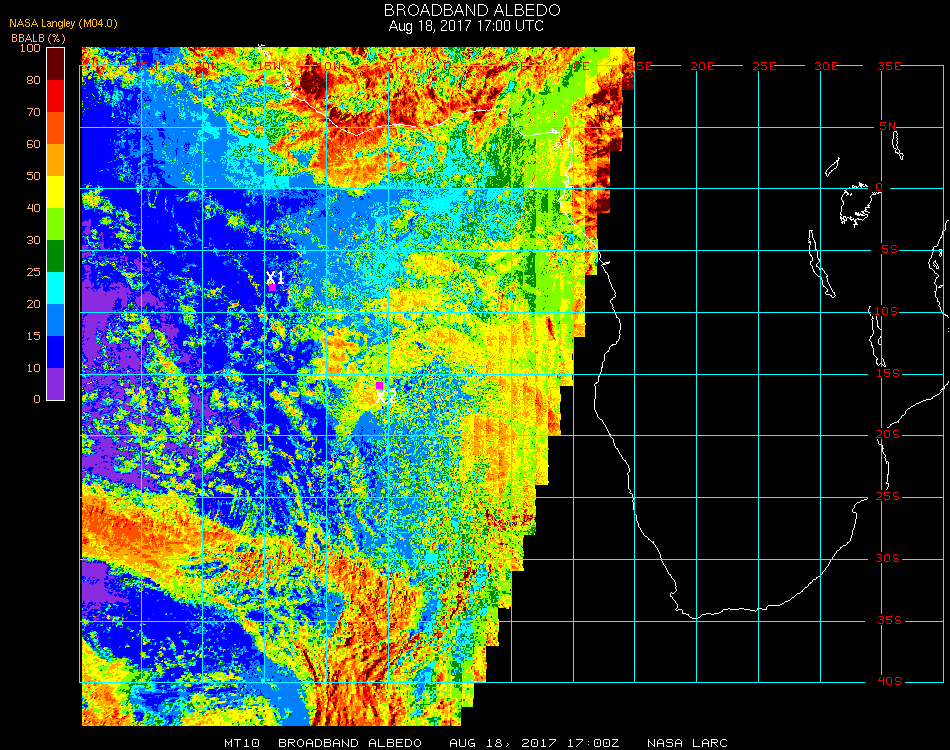Viewport: 950px width, 750px height.
Task: Click the dark blue 10-15 legend swatch
Action: 56,352
